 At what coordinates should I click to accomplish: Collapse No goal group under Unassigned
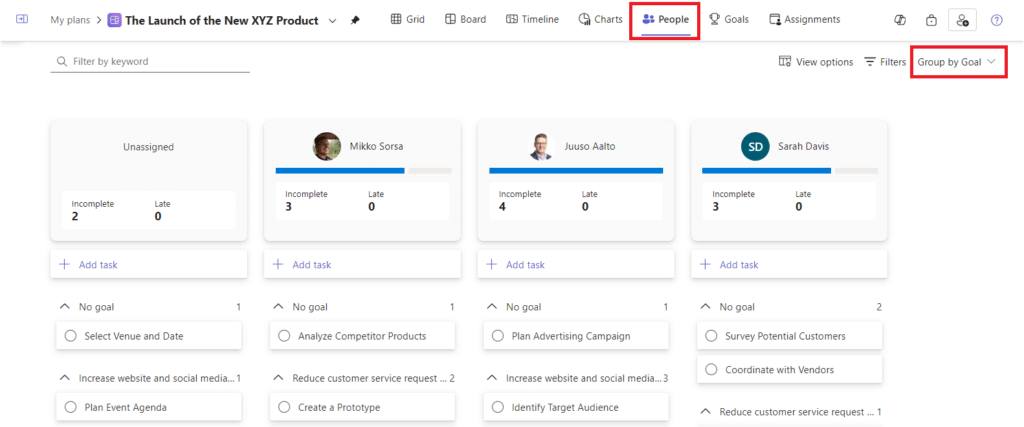(64, 307)
